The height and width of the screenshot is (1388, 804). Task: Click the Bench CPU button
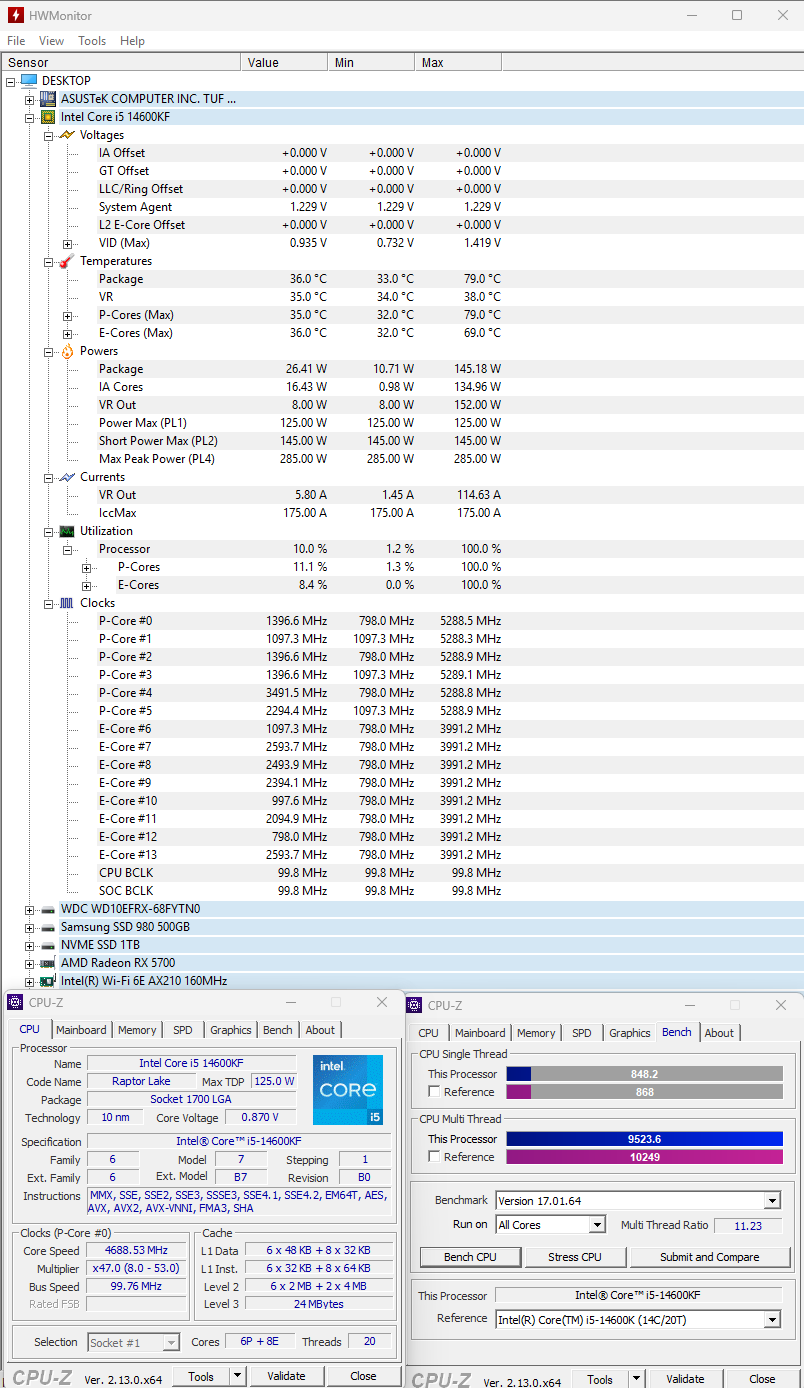471,1257
